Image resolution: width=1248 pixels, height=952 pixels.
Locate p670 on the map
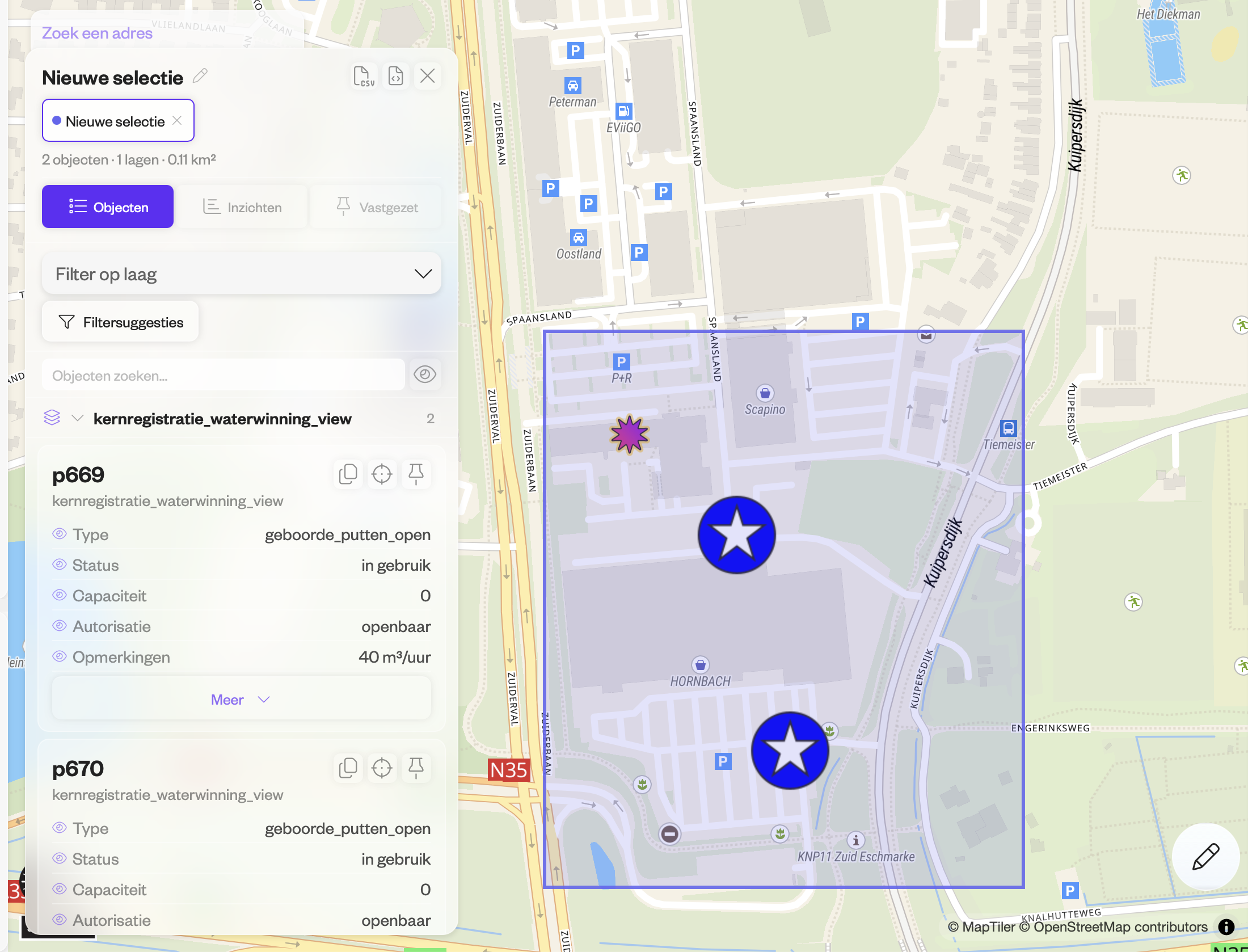382,768
